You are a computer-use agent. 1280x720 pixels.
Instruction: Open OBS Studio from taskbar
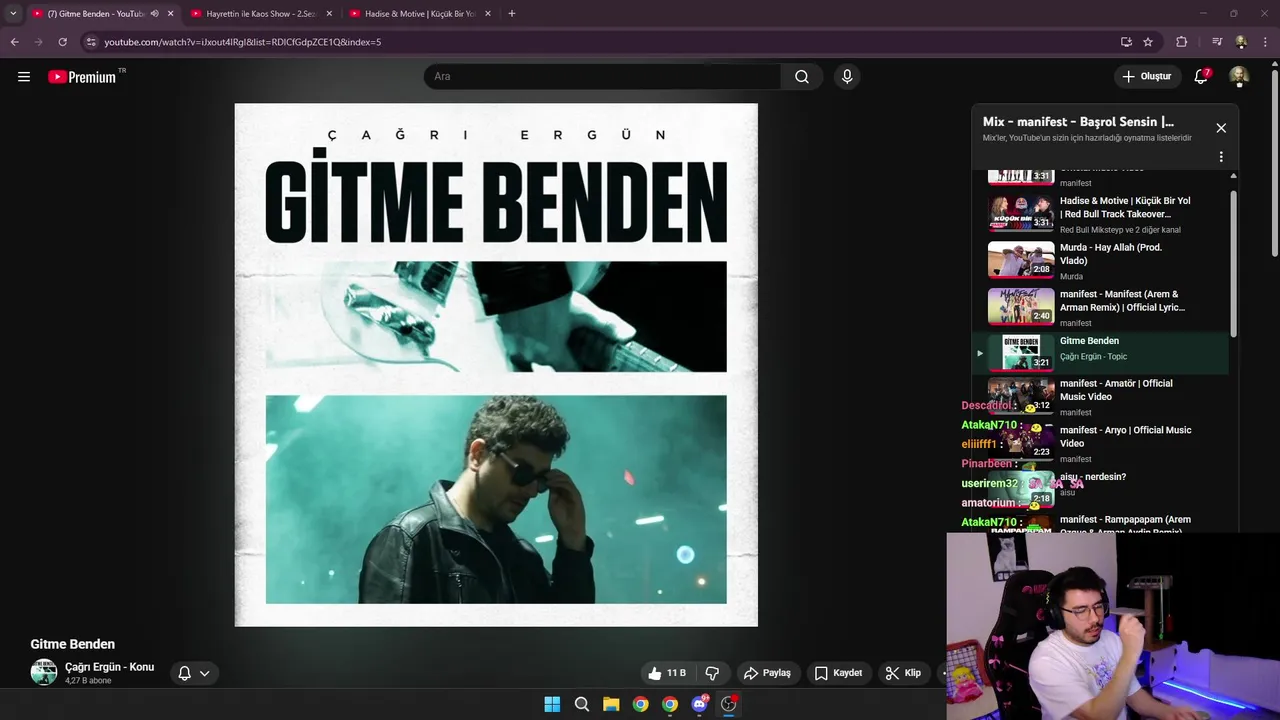(729, 704)
